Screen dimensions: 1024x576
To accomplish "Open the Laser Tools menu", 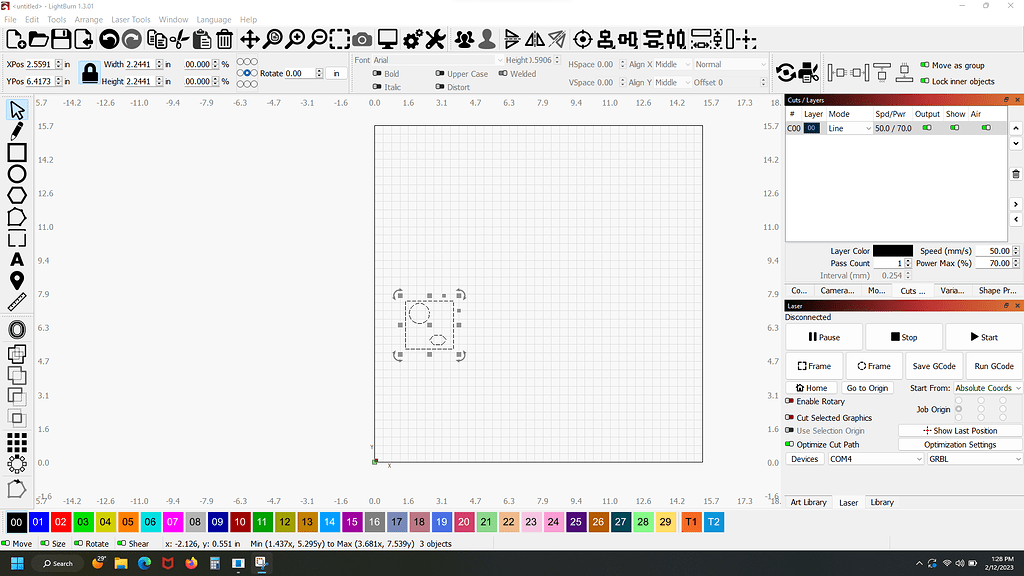I will click(x=130, y=19).
